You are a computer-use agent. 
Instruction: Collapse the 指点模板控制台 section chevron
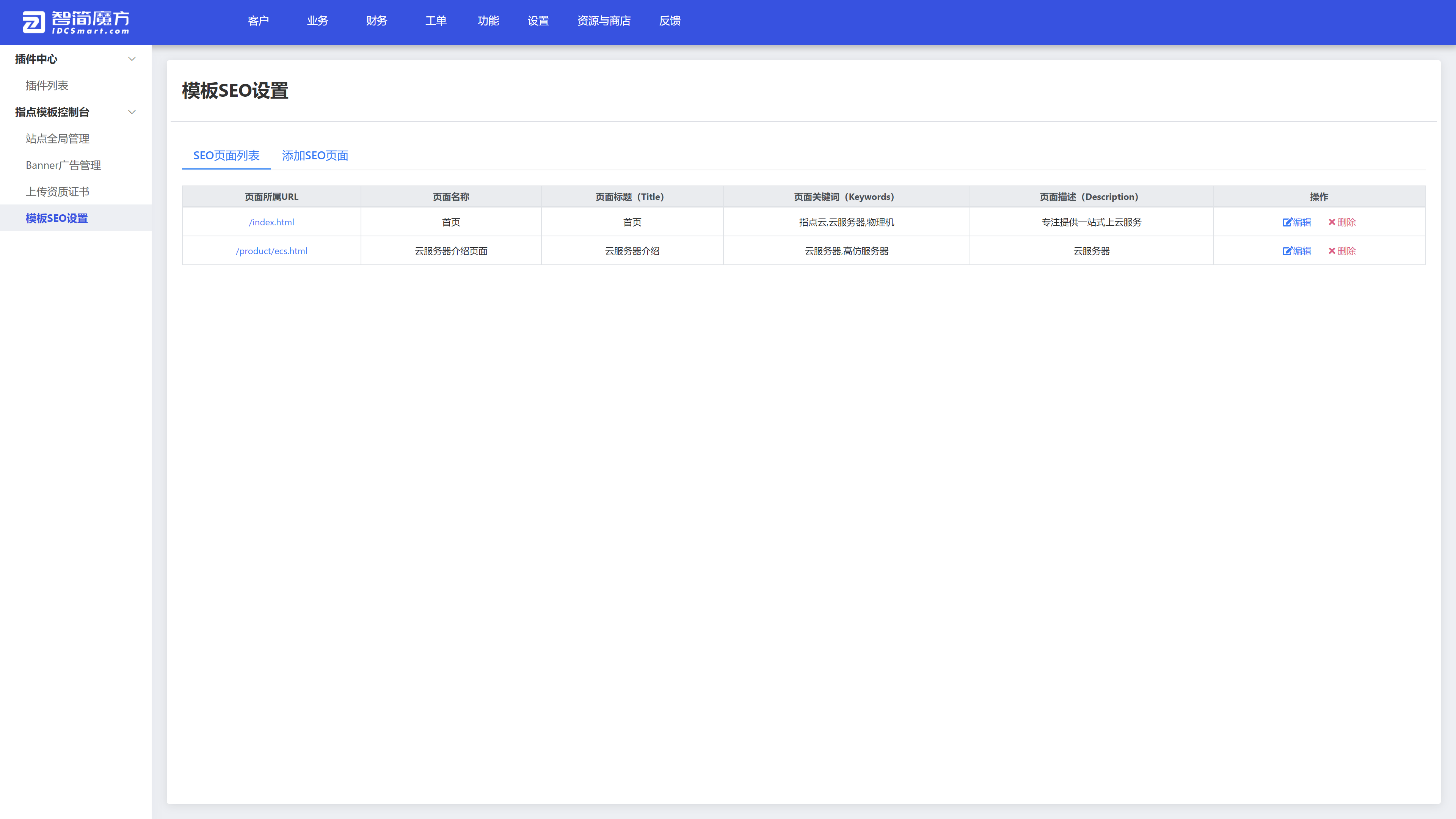pos(132,112)
